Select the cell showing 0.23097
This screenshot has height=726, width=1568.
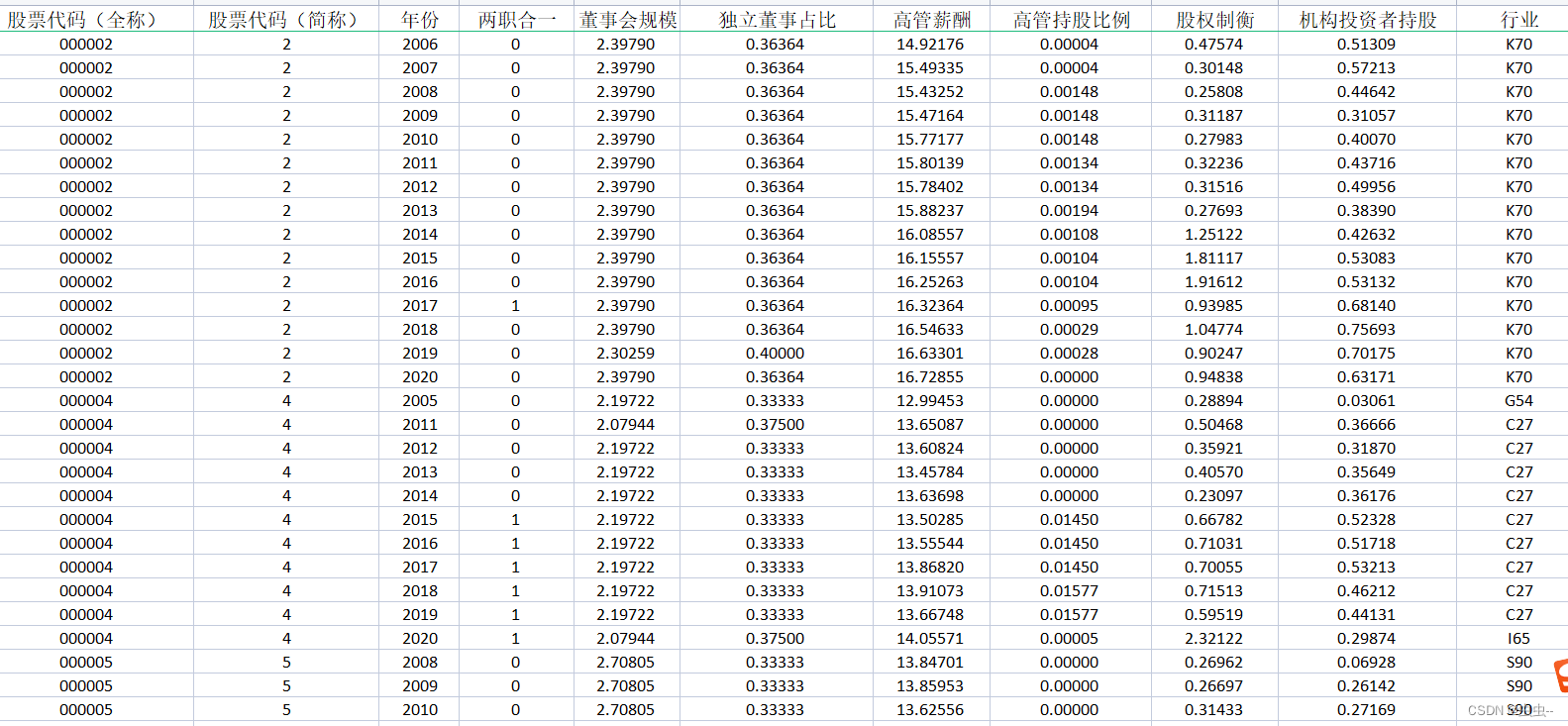pyautogui.click(x=1214, y=496)
